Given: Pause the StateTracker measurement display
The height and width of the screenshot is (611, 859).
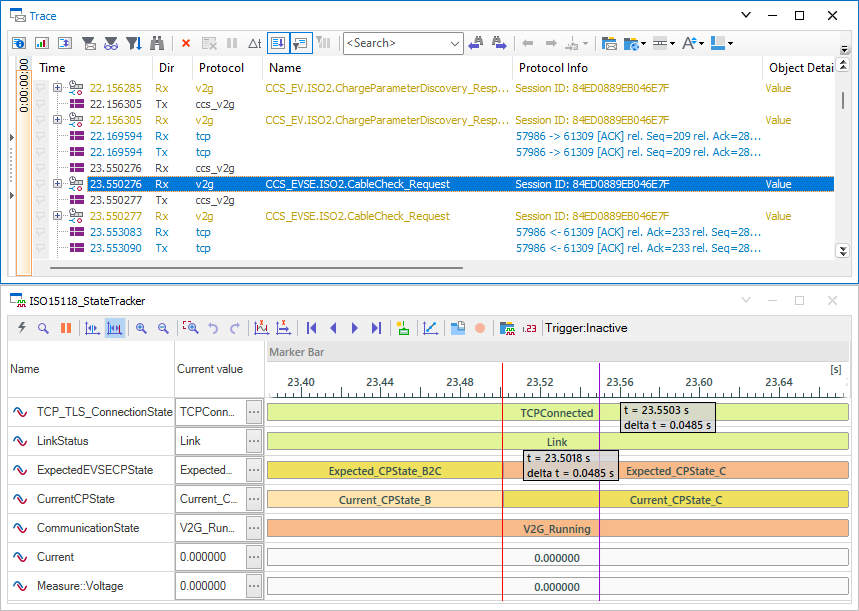Looking at the screenshot, I should pyautogui.click(x=66, y=328).
